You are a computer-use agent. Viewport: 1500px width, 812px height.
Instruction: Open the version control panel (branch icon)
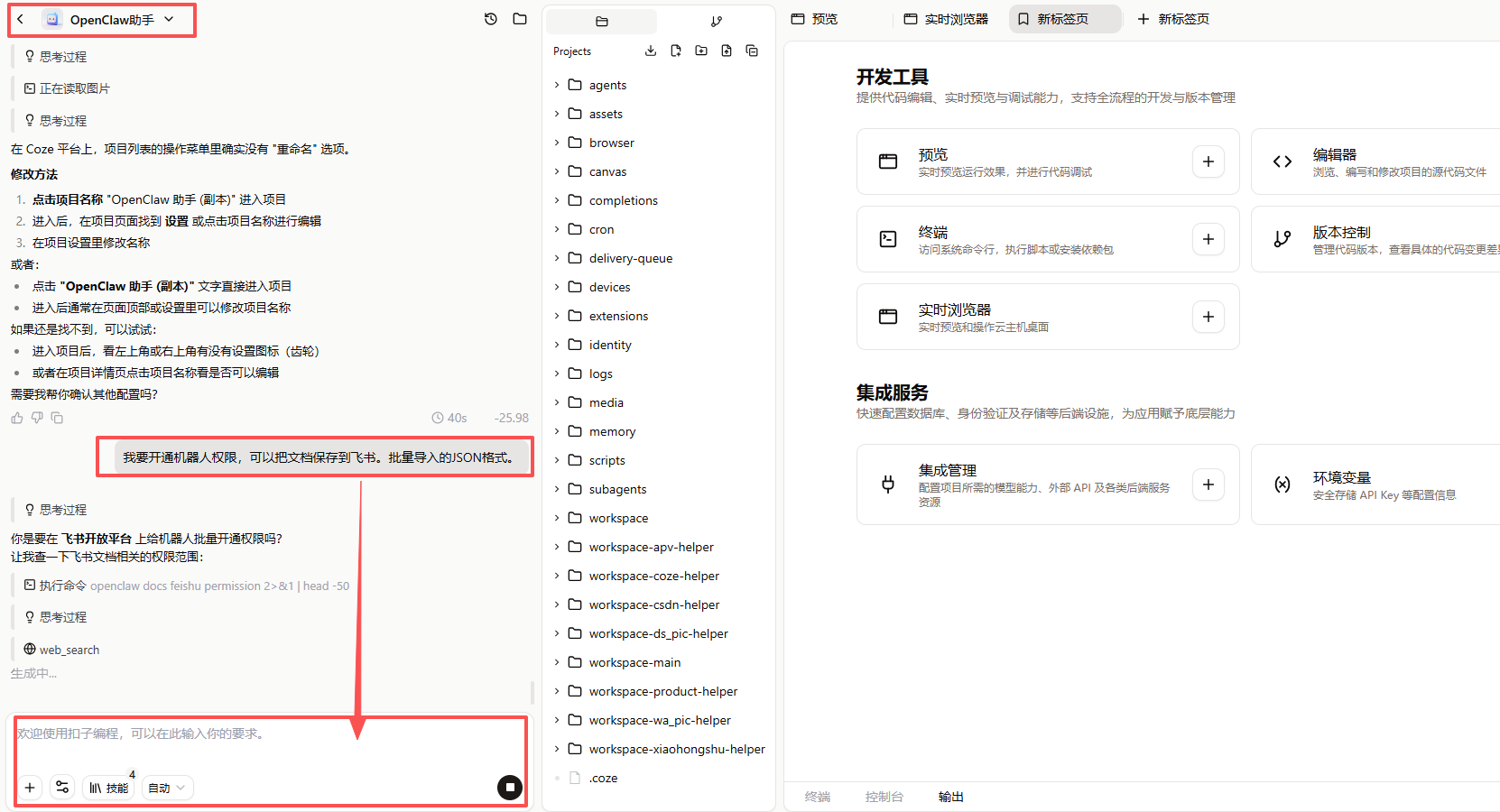point(716,20)
